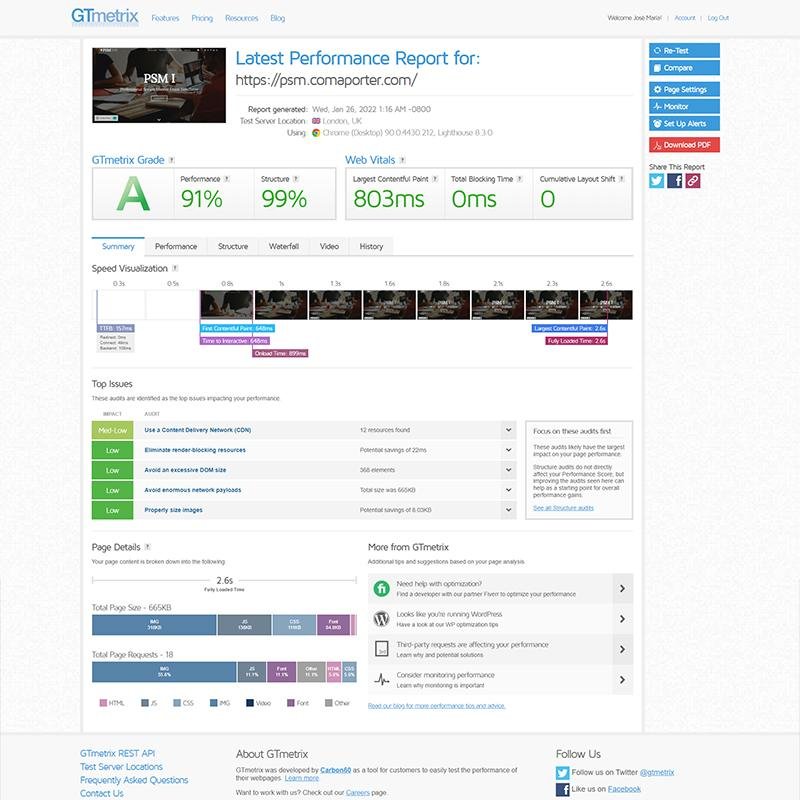This screenshot has height=800, width=800.
Task: Click help icon next to Page Details
Action: 147,547
